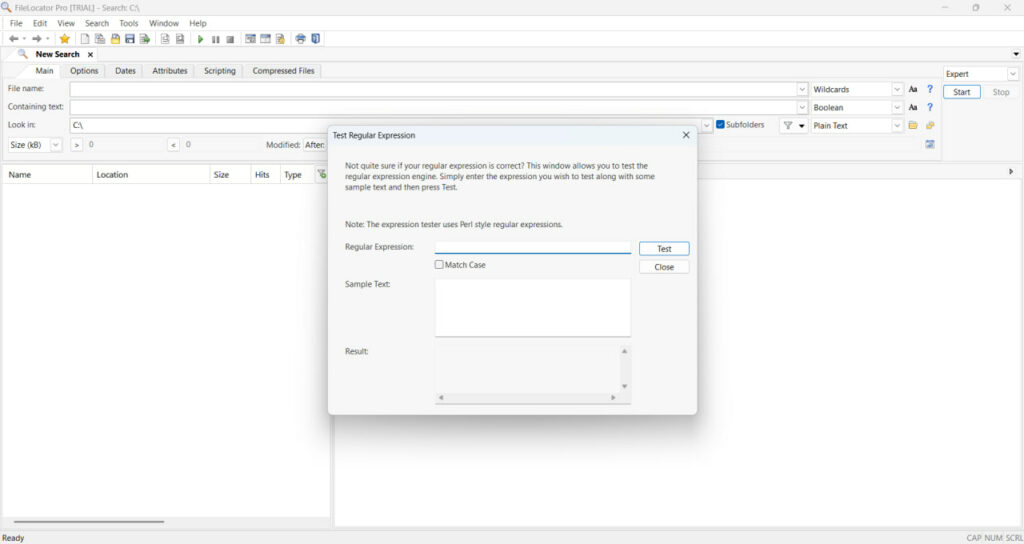Click the File name input field

click(x=433, y=89)
